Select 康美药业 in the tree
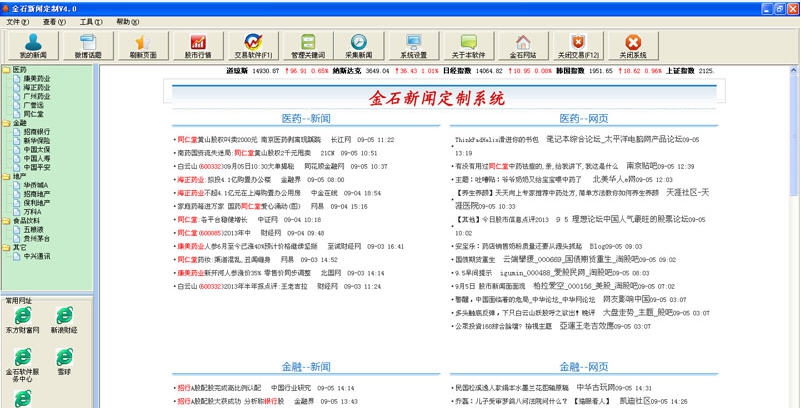801x408 pixels. pos(37,79)
